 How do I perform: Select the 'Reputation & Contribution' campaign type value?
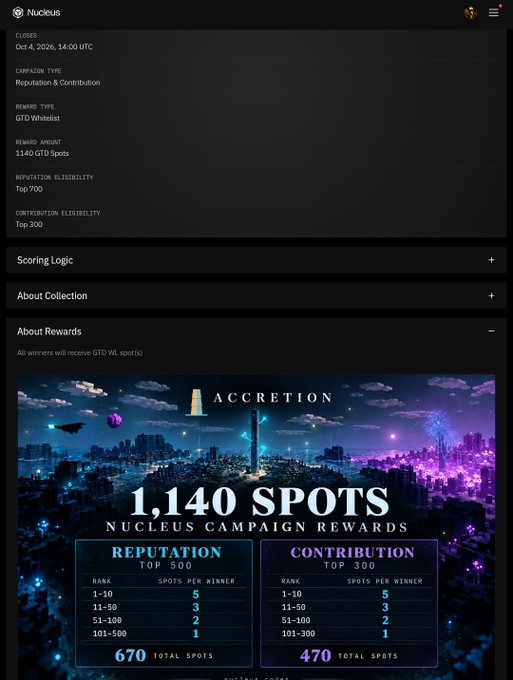[58, 82]
